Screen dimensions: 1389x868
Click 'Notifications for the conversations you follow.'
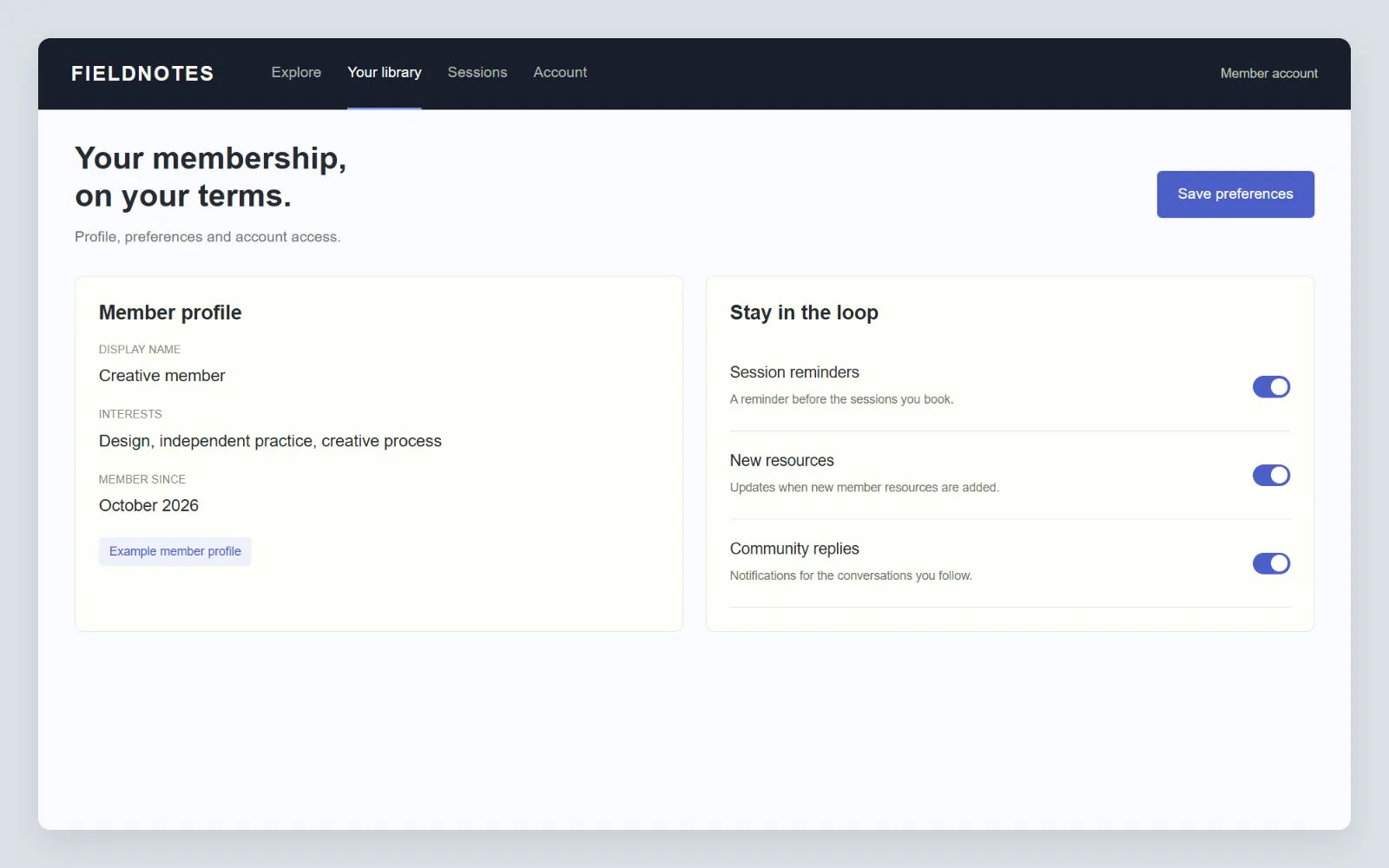click(x=851, y=576)
